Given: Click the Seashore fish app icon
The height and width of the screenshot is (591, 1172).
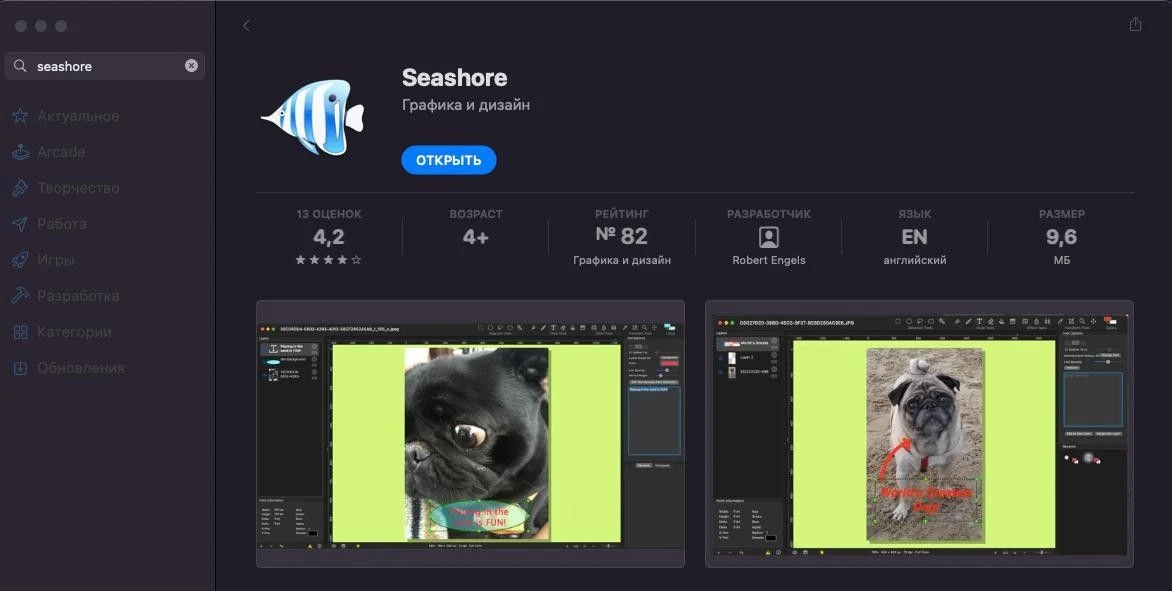Looking at the screenshot, I should pos(313,117).
